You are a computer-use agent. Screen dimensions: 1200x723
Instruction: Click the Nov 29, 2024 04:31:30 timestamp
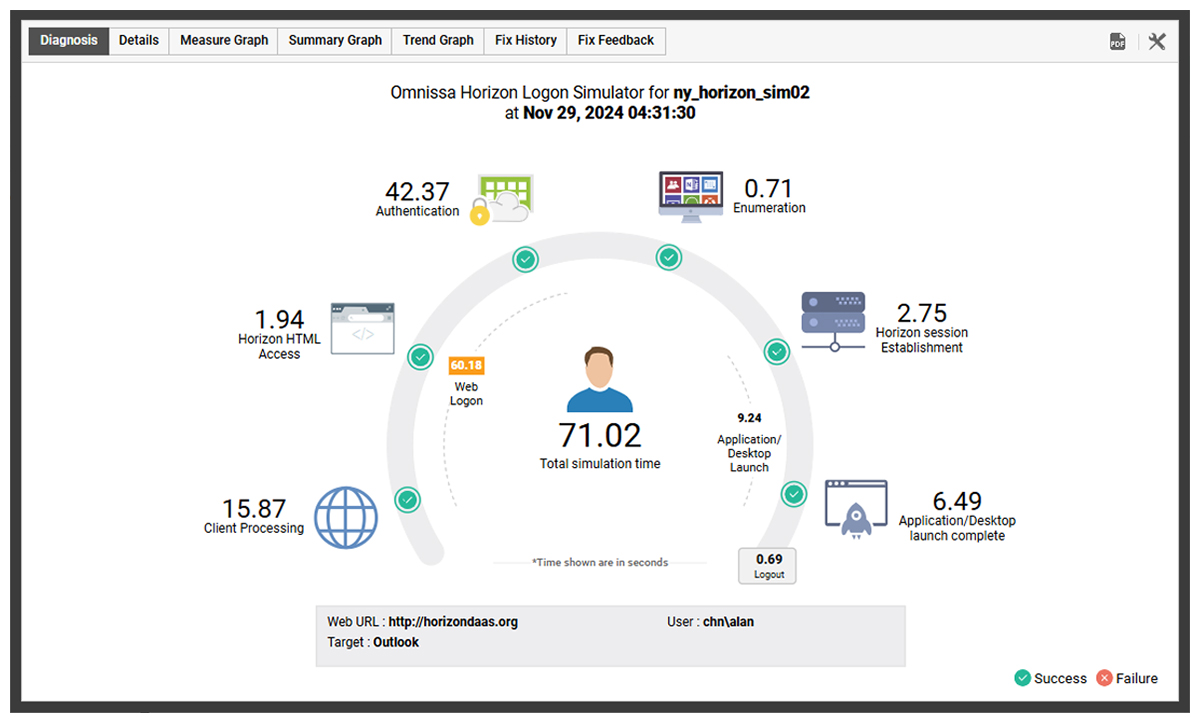(x=609, y=113)
